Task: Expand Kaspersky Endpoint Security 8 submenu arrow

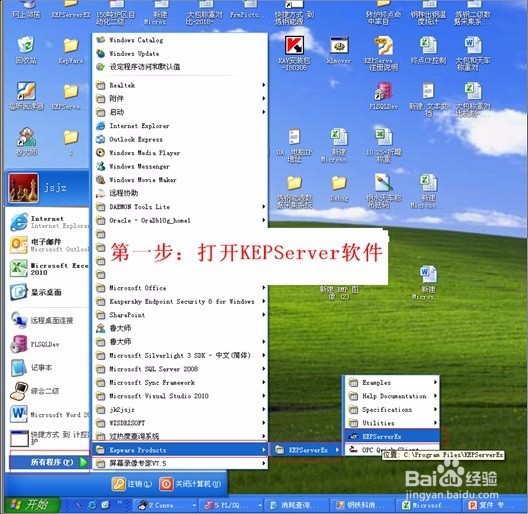Action: pyautogui.click(x=264, y=301)
